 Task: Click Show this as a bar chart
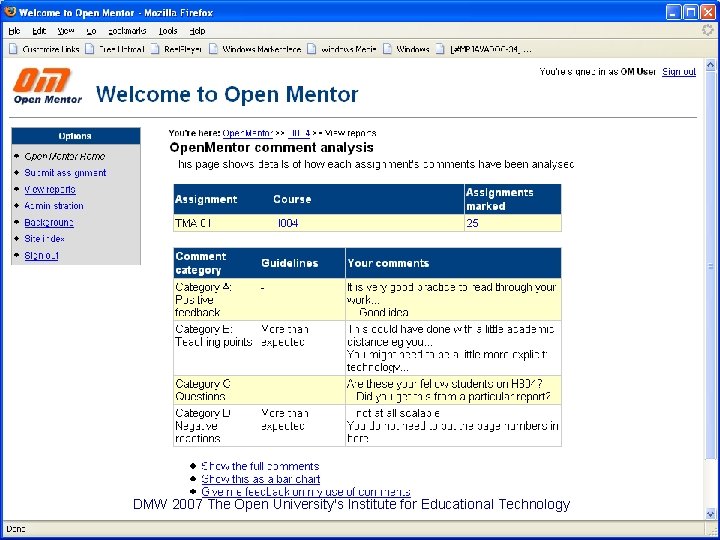(260, 479)
